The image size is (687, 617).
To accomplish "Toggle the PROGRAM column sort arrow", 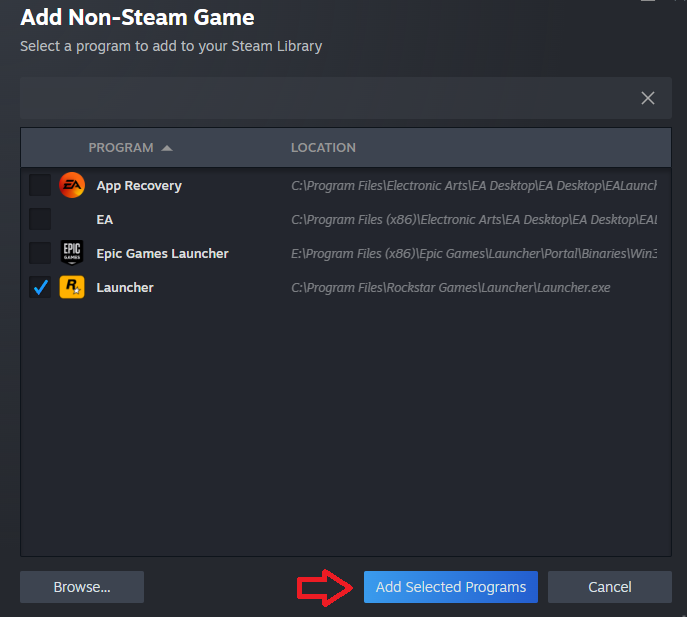I will pyautogui.click(x=167, y=148).
